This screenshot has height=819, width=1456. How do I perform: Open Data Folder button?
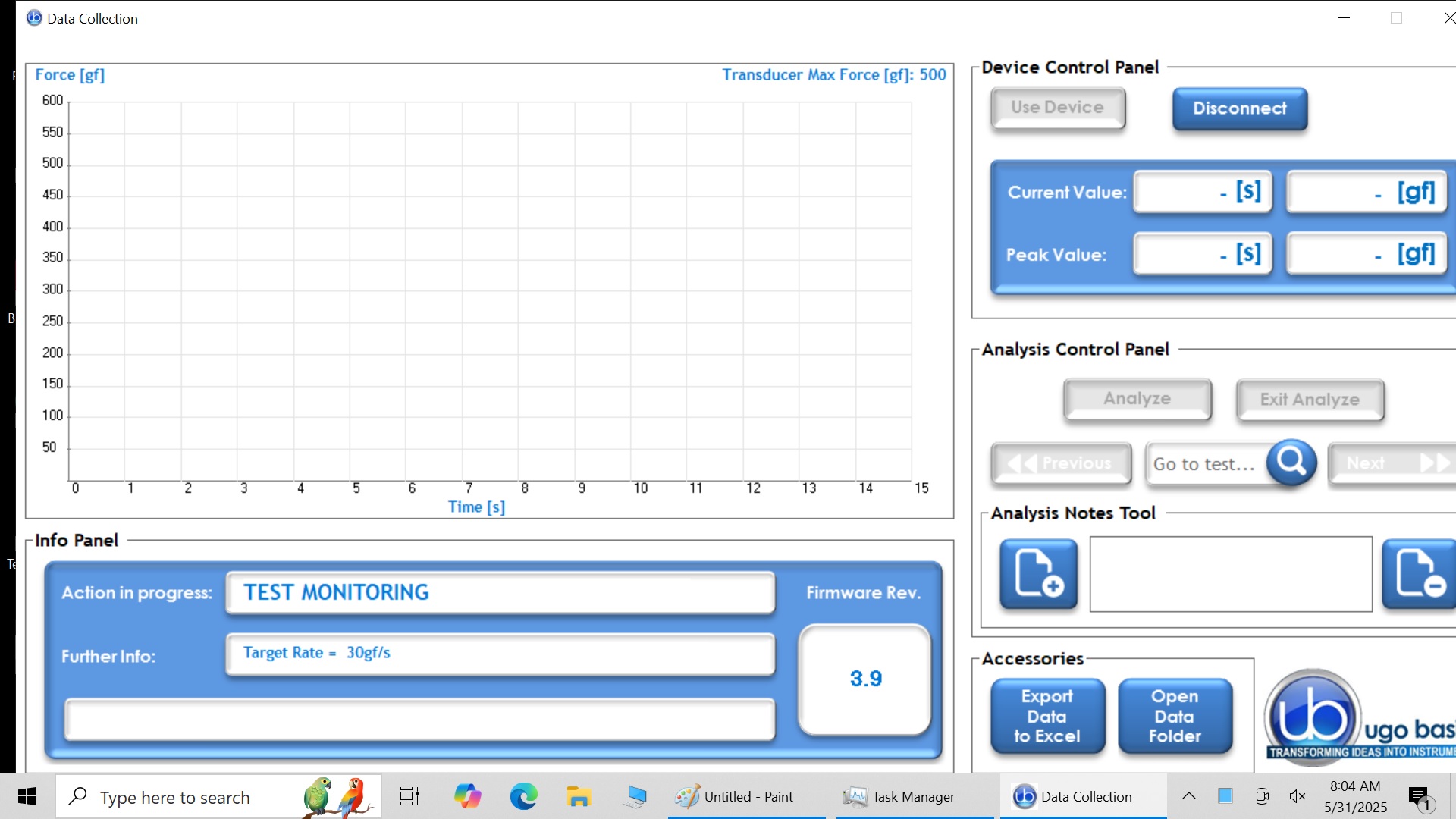pos(1175,716)
